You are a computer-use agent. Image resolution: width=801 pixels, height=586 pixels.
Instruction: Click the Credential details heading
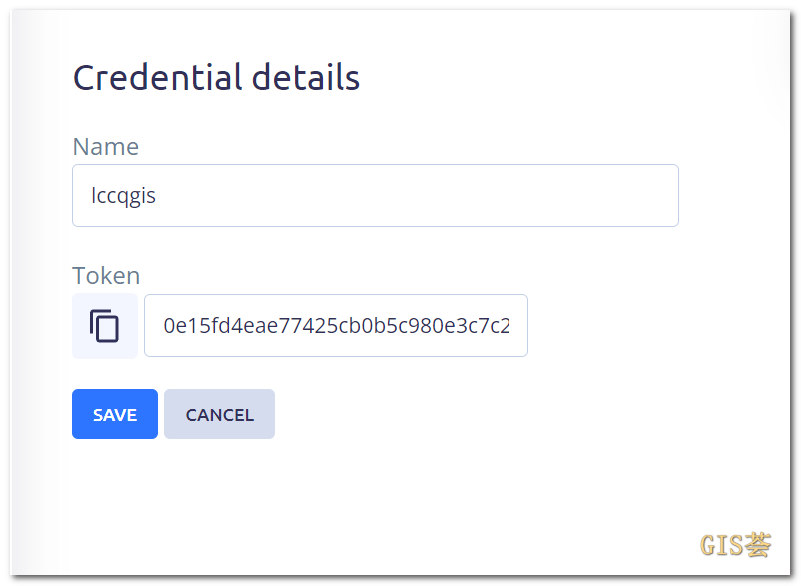pos(215,77)
